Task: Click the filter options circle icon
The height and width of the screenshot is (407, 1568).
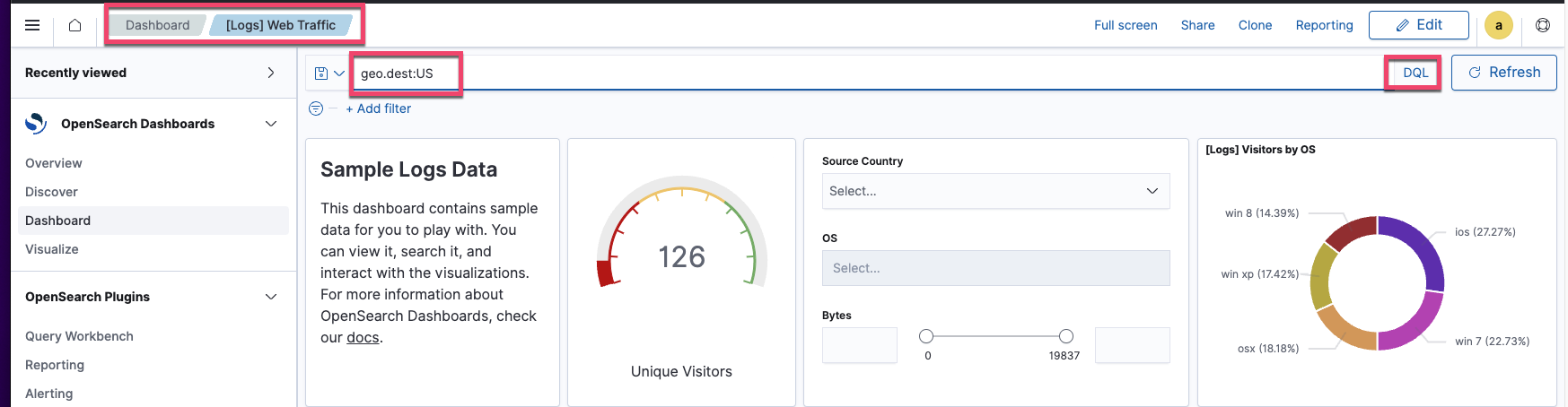Action: click(316, 108)
